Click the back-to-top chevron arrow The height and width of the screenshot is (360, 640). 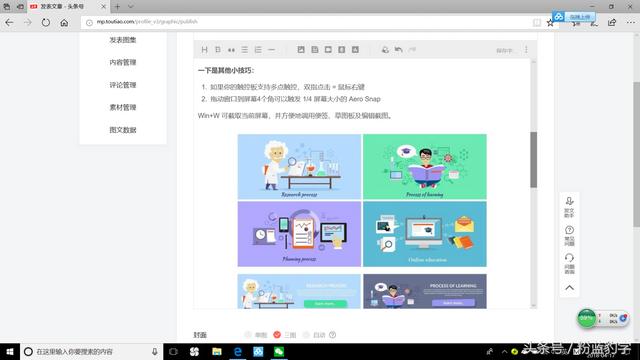569,288
